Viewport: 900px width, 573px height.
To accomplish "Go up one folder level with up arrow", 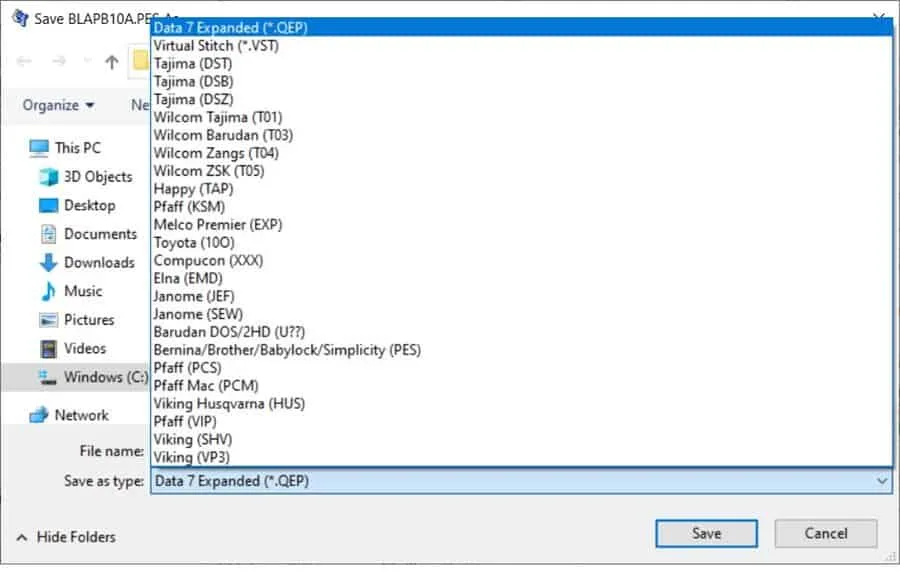I will pyautogui.click(x=112, y=61).
